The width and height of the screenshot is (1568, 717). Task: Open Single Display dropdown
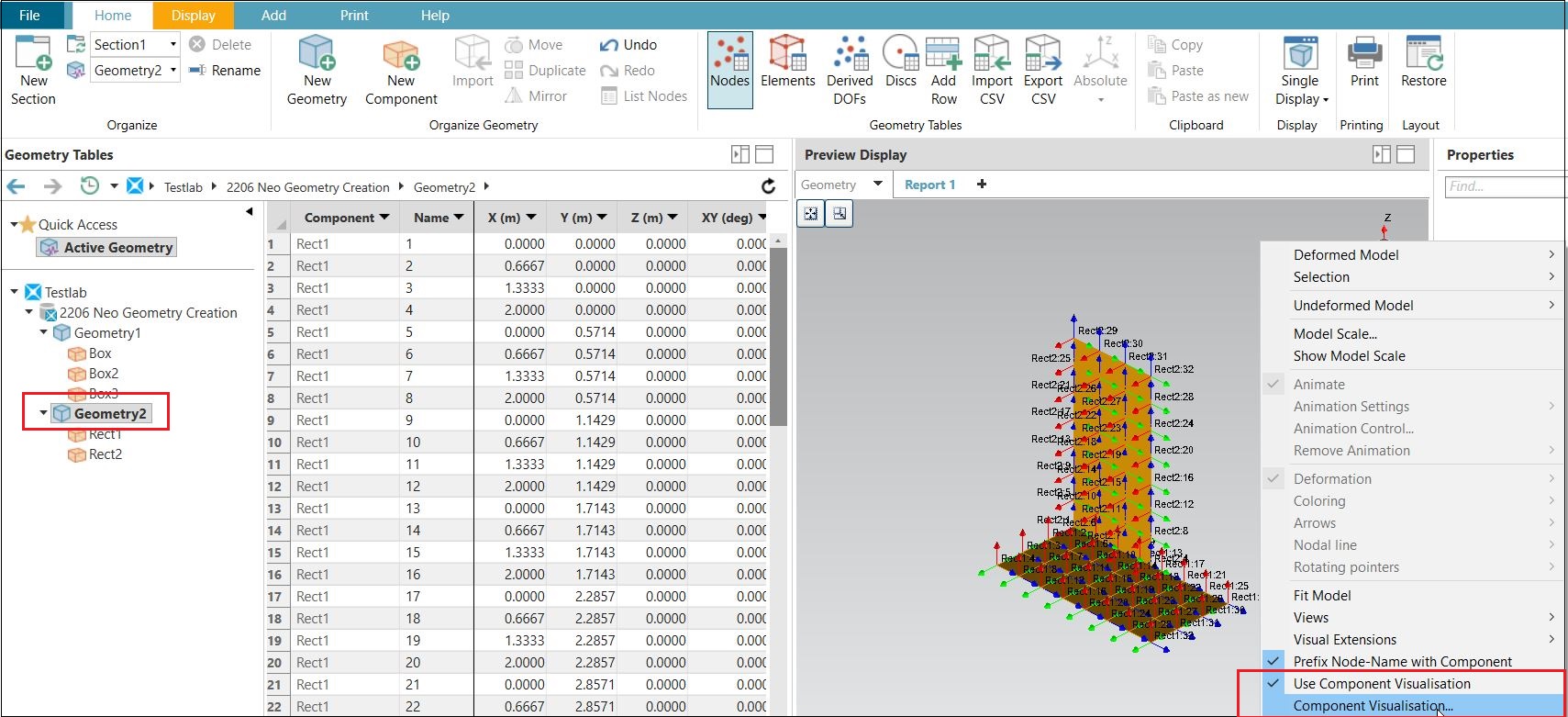[x=1300, y=71]
